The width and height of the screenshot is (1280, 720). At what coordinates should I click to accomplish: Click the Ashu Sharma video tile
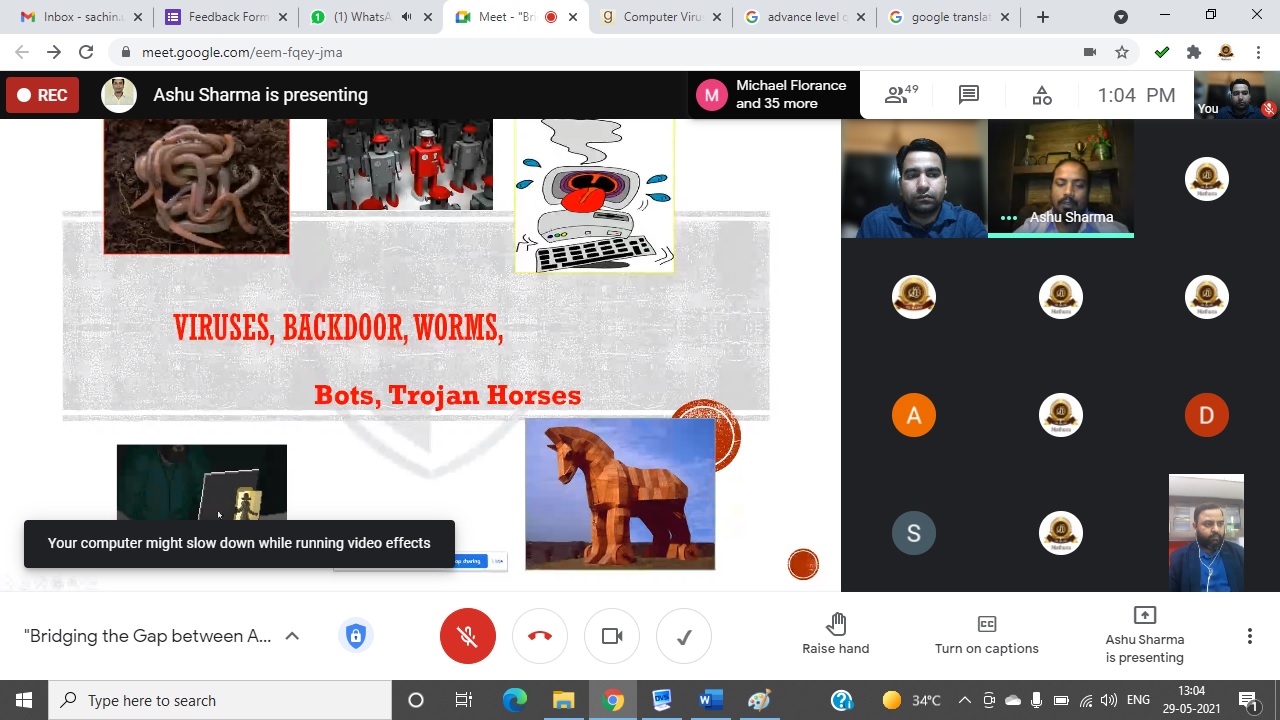tap(1060, 178)
